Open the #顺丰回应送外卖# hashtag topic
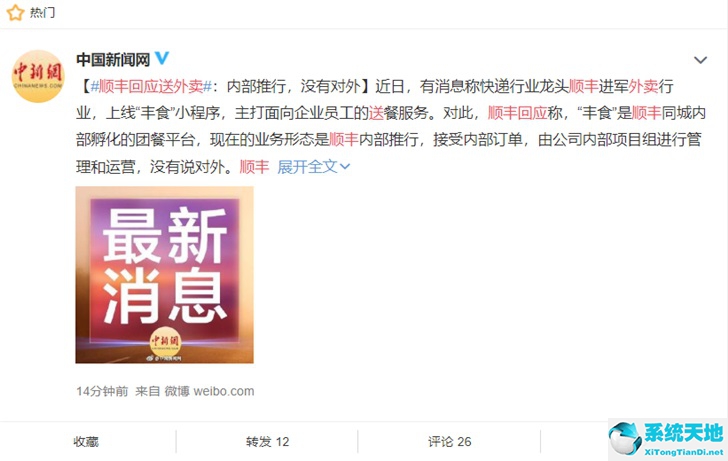 tap(151, 86)
